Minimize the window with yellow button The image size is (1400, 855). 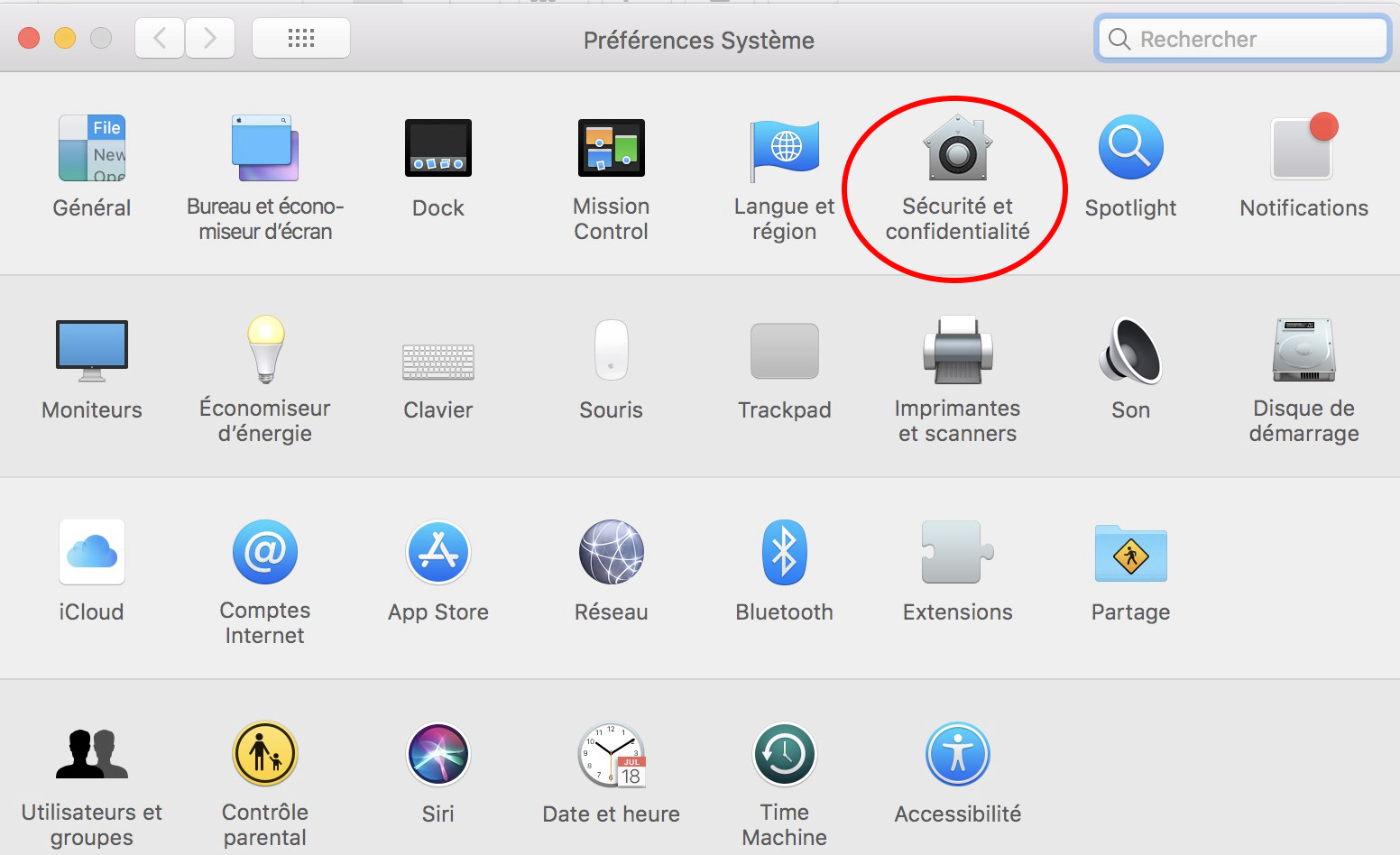point(65,38)
